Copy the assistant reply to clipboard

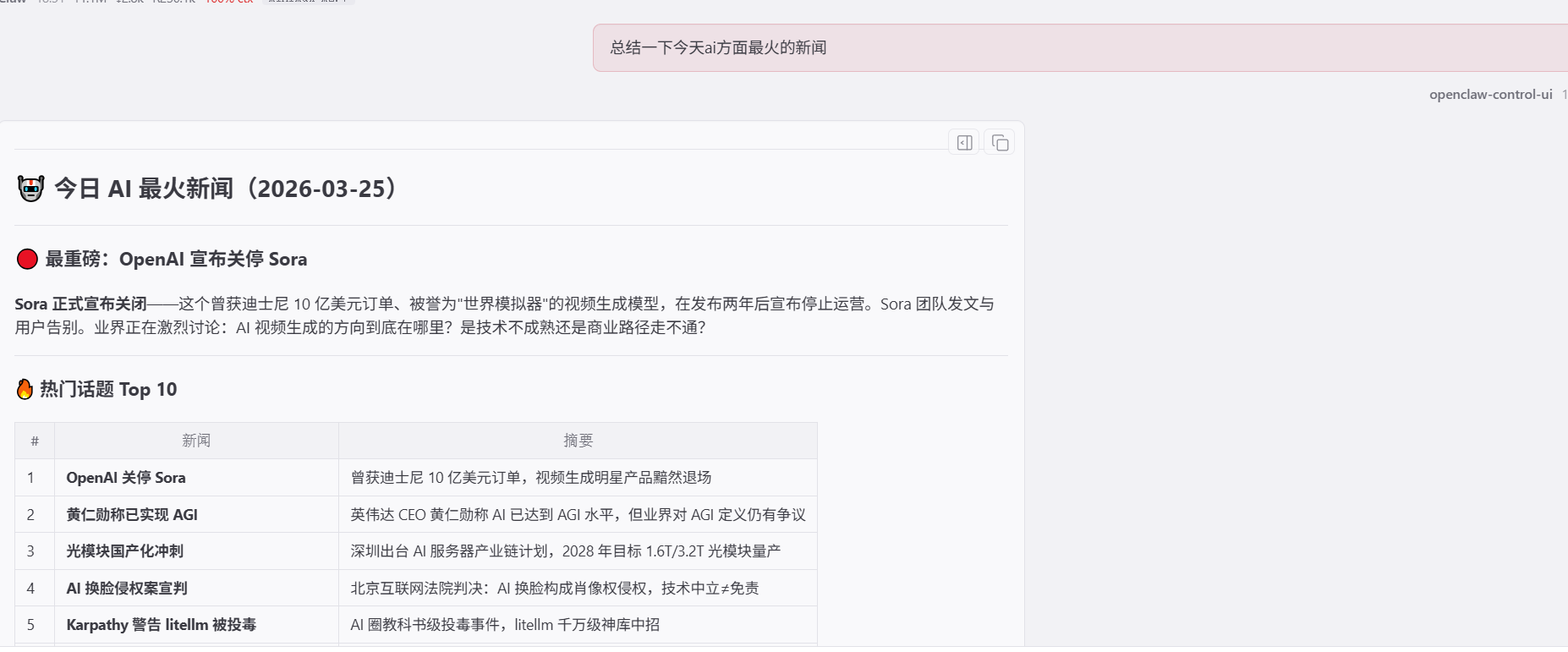[x=1000, y=143]
